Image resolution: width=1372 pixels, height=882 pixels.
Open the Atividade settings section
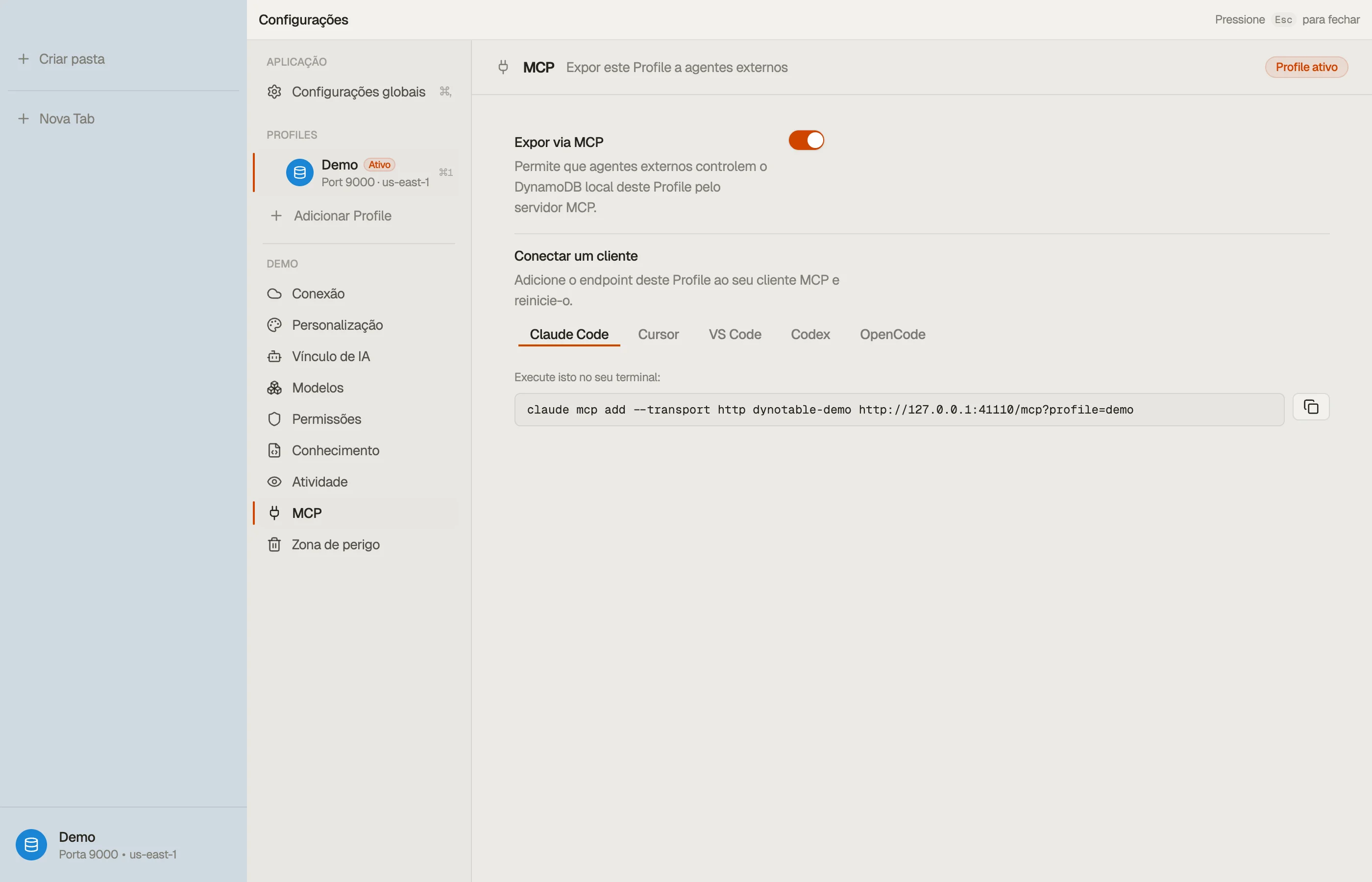pos(359,482)
